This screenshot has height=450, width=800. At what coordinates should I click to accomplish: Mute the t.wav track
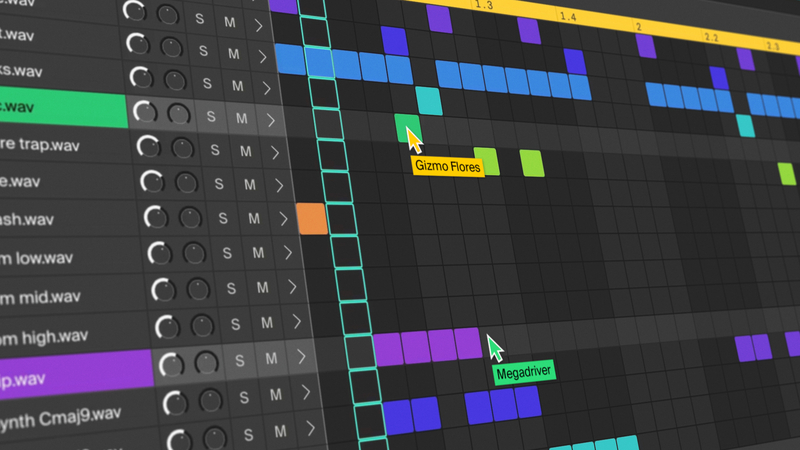pyautogui.click(x=234, y=54)
